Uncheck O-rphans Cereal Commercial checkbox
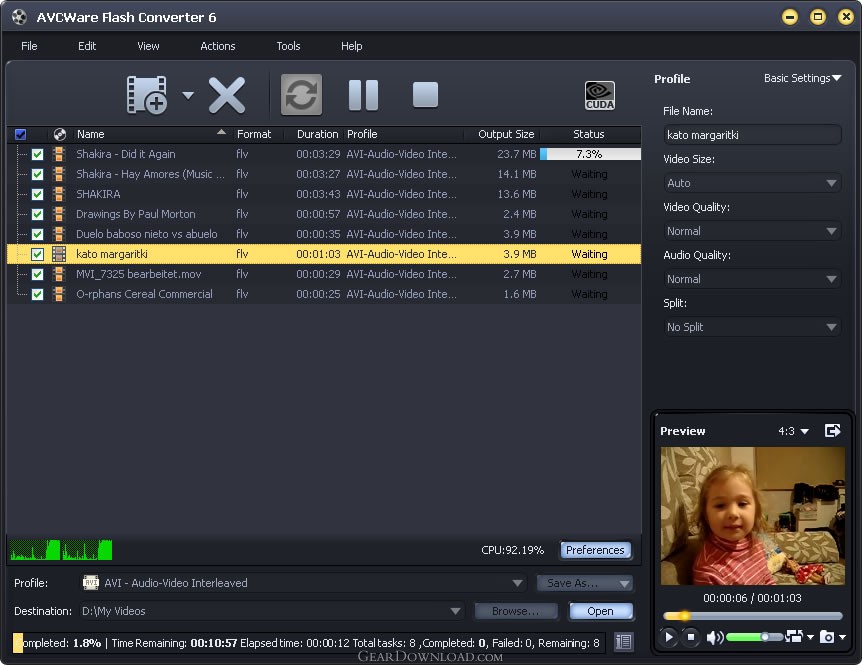Viewport: 862px width, 665px height. tap(37, 295)
